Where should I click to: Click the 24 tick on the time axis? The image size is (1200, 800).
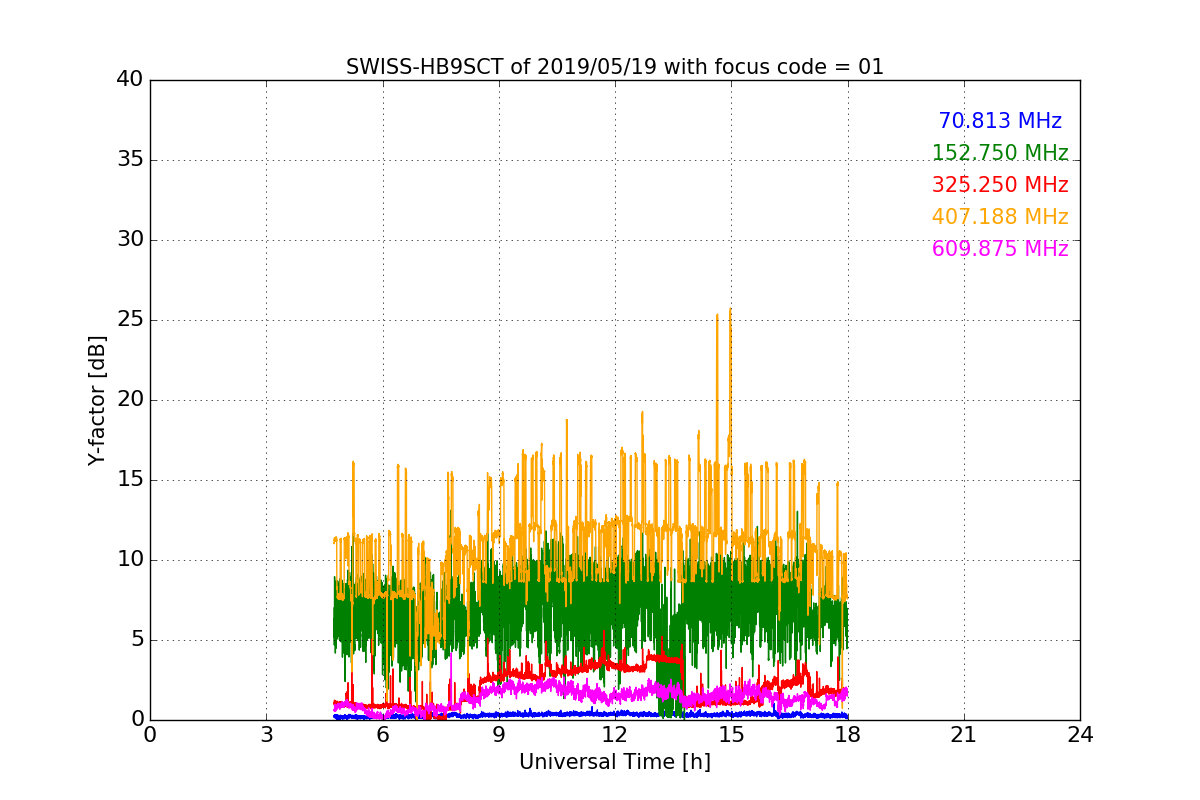(x=1079, y=734)
